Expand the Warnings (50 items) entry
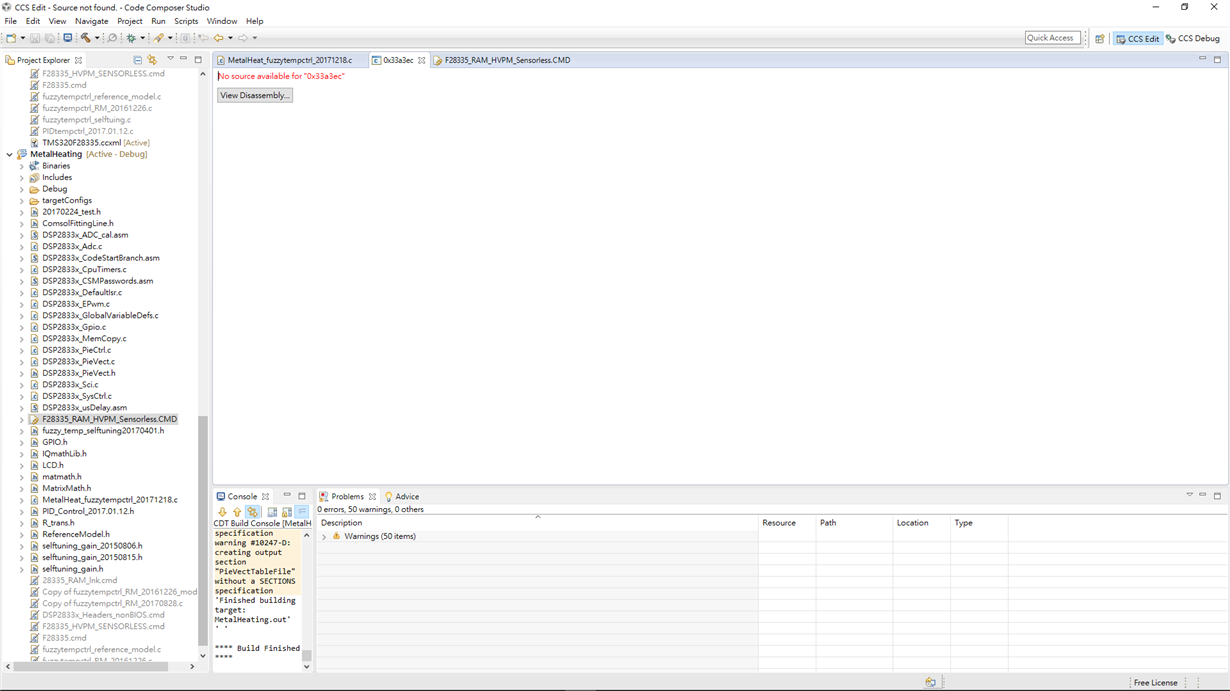 click(x=323, y=535)
